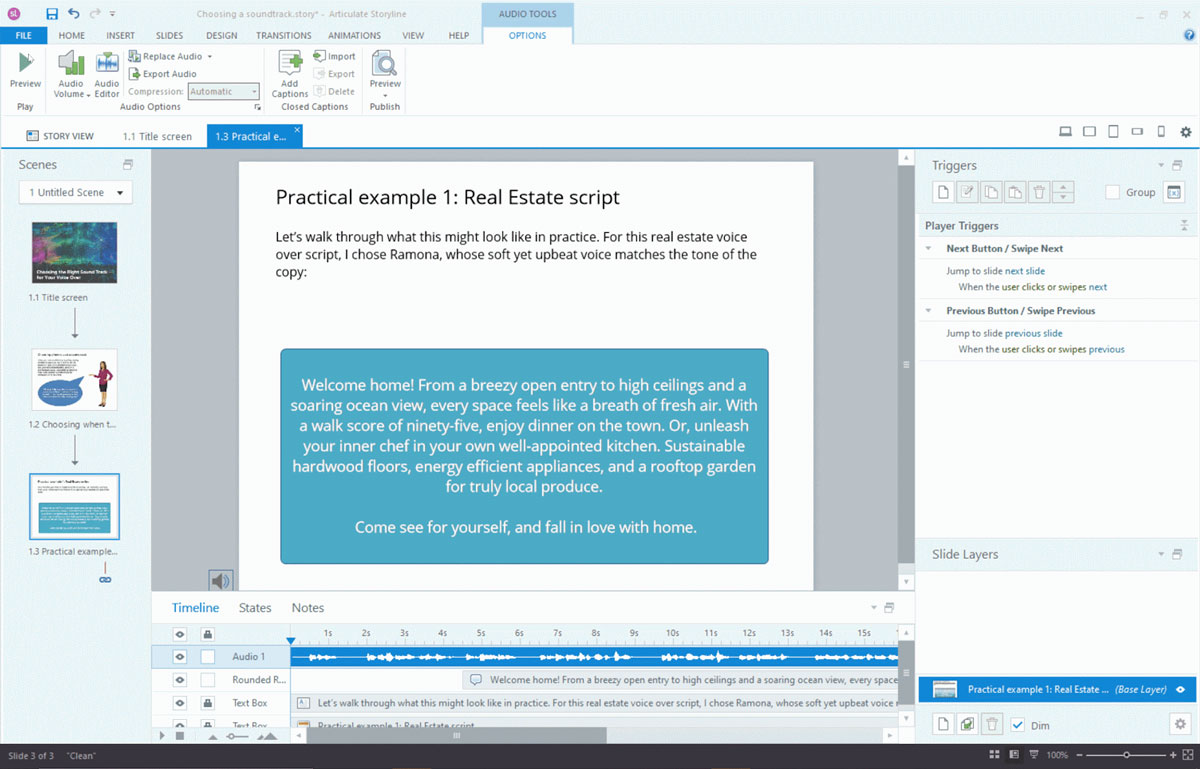Click the Add Captions icon
This screenshot has width=1200, height=769.
click(290, 65)
